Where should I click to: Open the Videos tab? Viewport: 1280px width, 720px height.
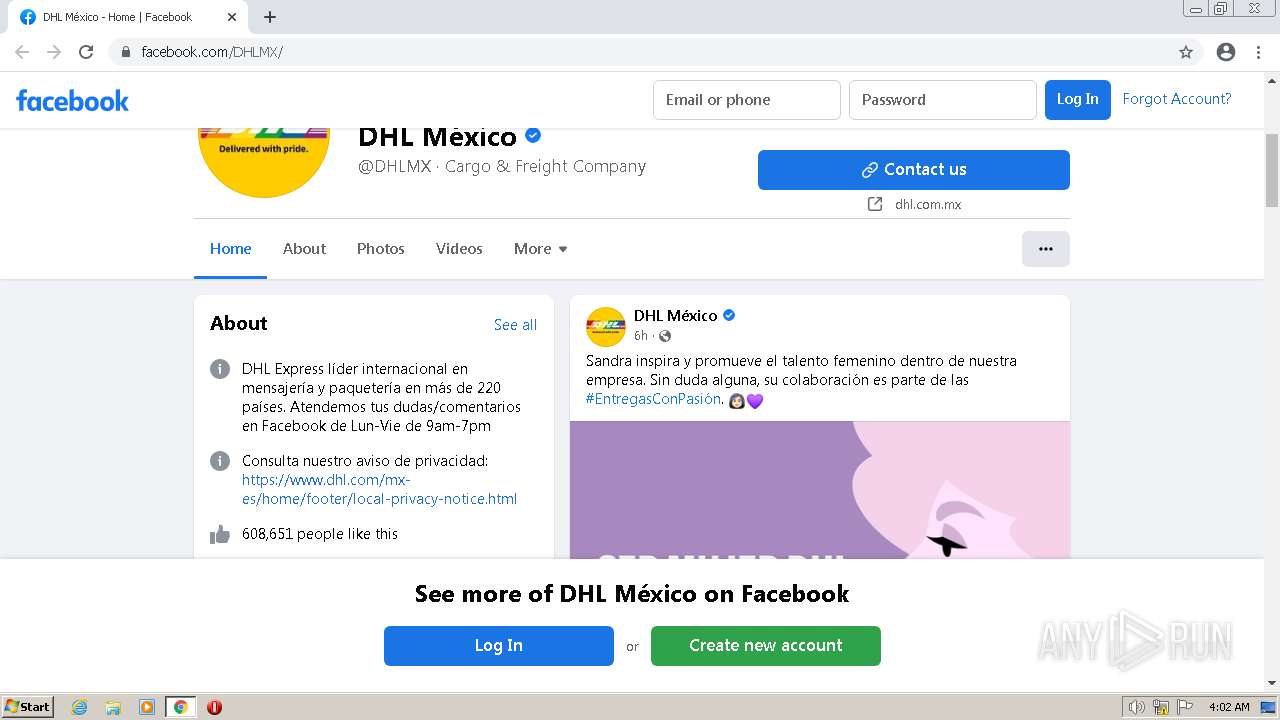pos(459,249)
